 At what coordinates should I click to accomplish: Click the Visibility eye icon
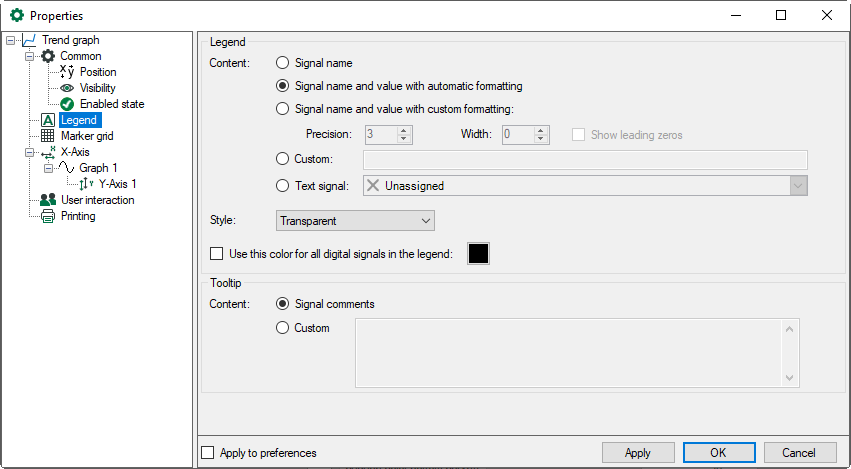coord(67,88)
